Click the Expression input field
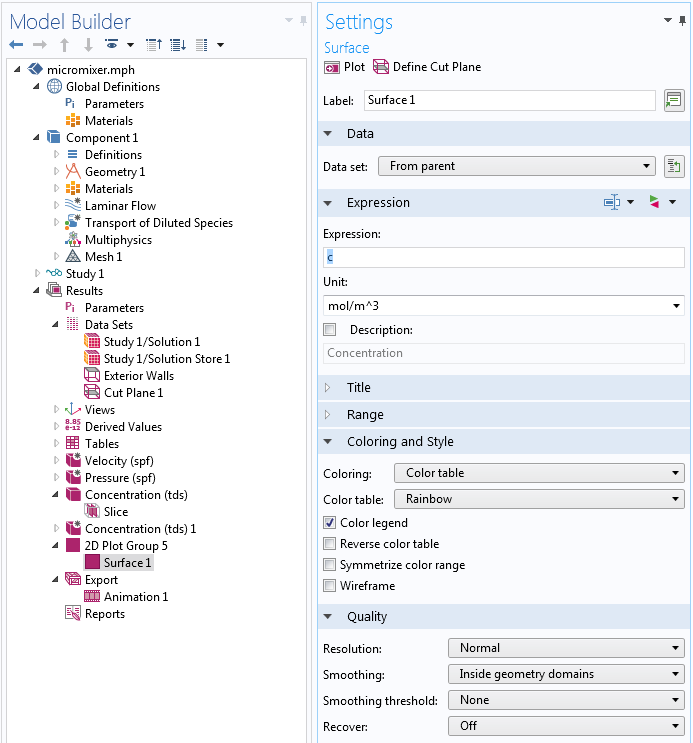 tap(503, 257)
